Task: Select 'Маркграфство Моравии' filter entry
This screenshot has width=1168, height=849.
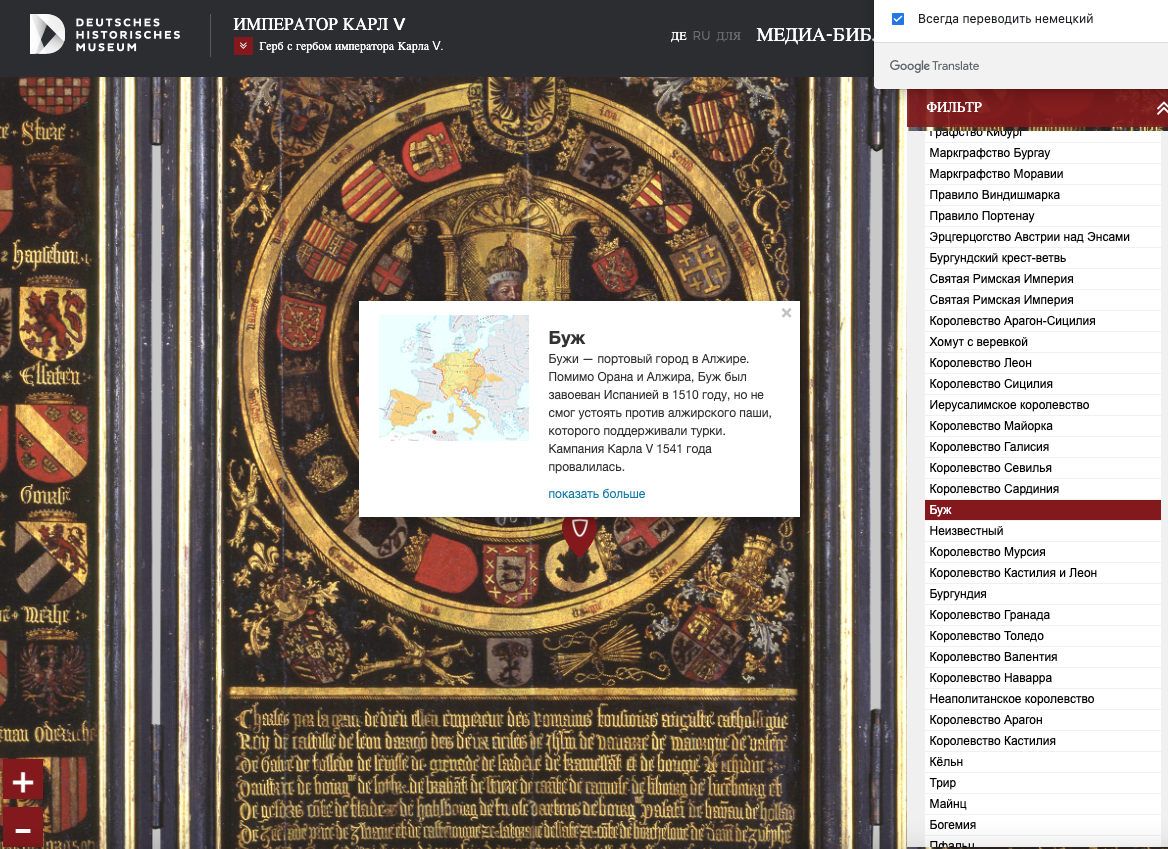Action: [1043, 174]
